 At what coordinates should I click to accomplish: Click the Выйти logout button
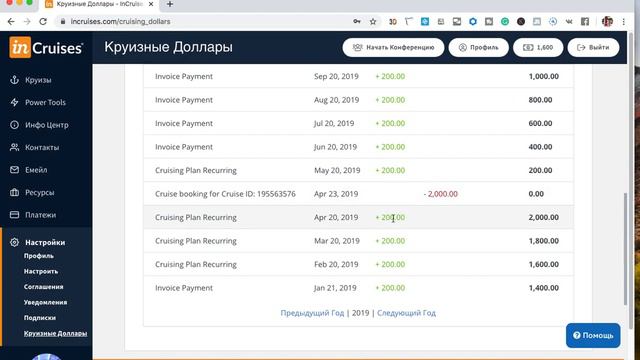click(x=593, y=47)
